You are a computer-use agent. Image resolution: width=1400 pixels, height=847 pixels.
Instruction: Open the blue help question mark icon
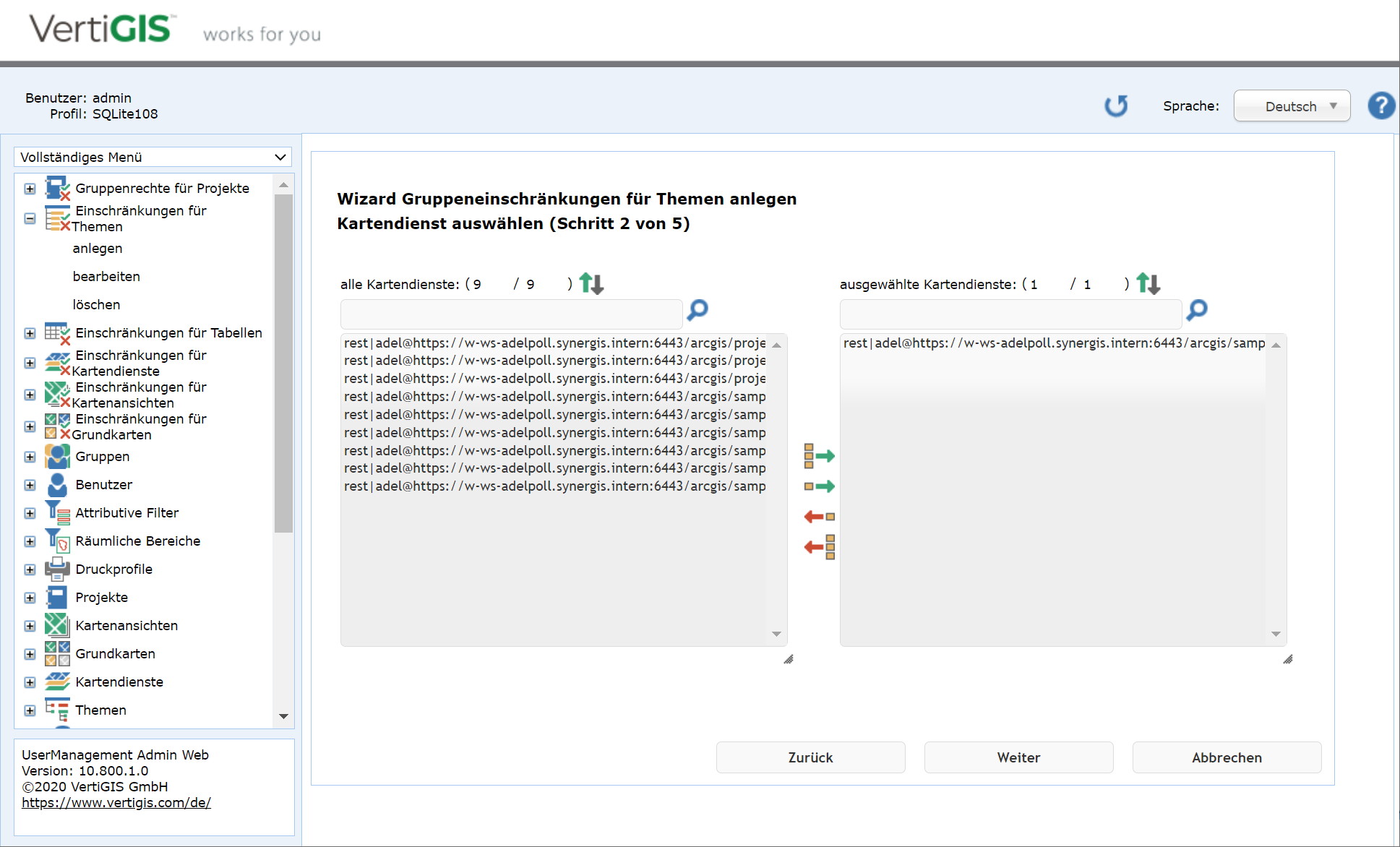tap(1380, 106)
